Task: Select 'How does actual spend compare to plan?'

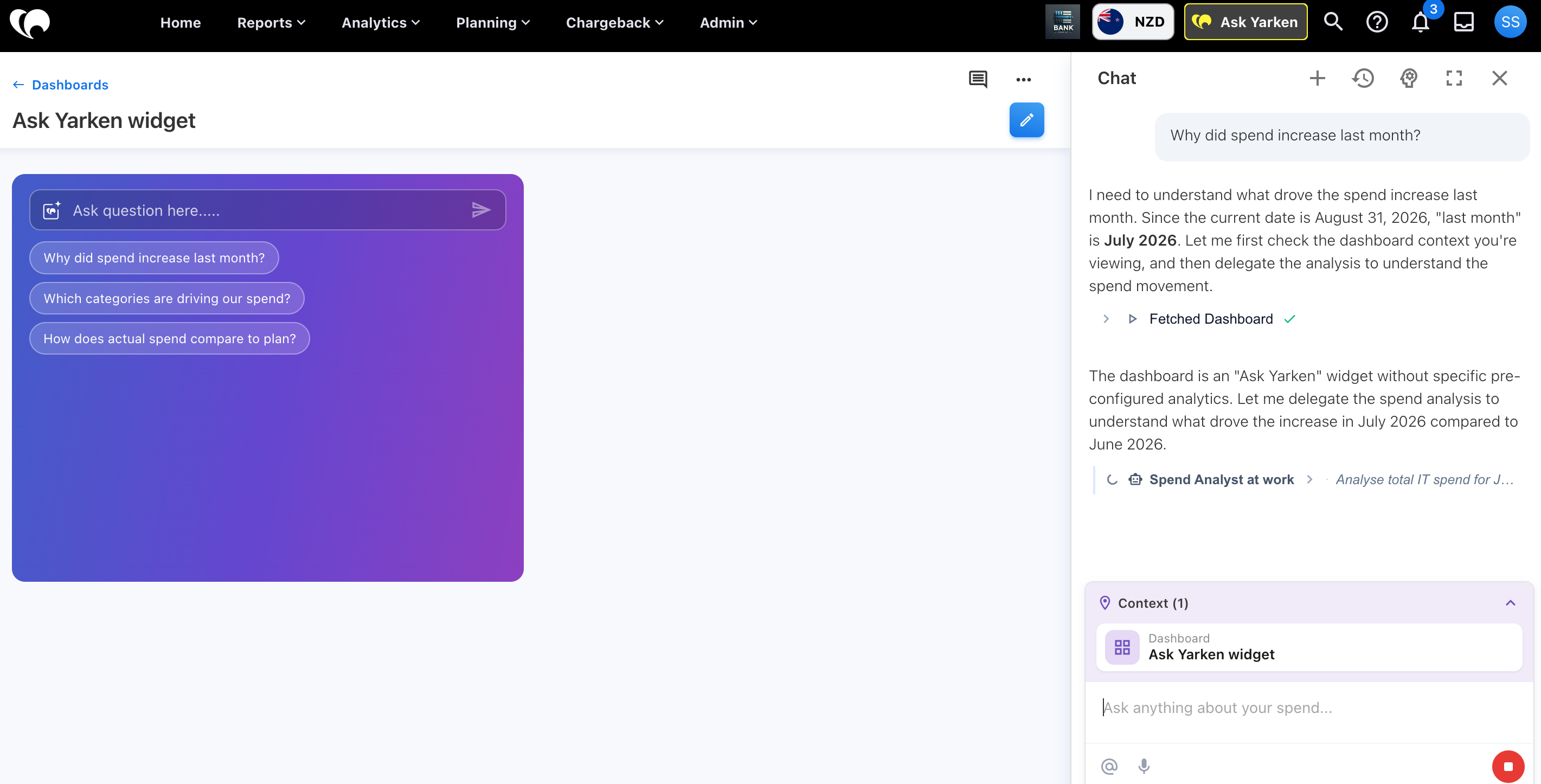Action: 169,338
